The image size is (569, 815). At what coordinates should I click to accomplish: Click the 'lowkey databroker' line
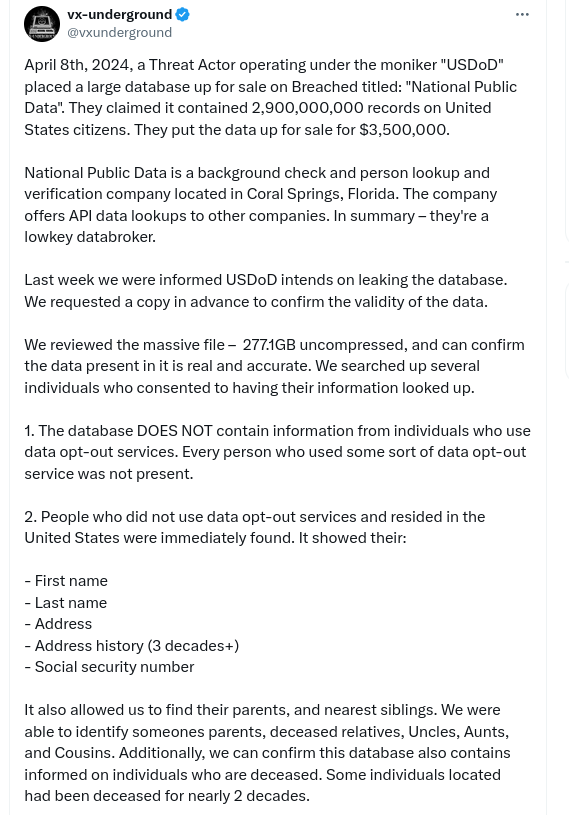90,237
